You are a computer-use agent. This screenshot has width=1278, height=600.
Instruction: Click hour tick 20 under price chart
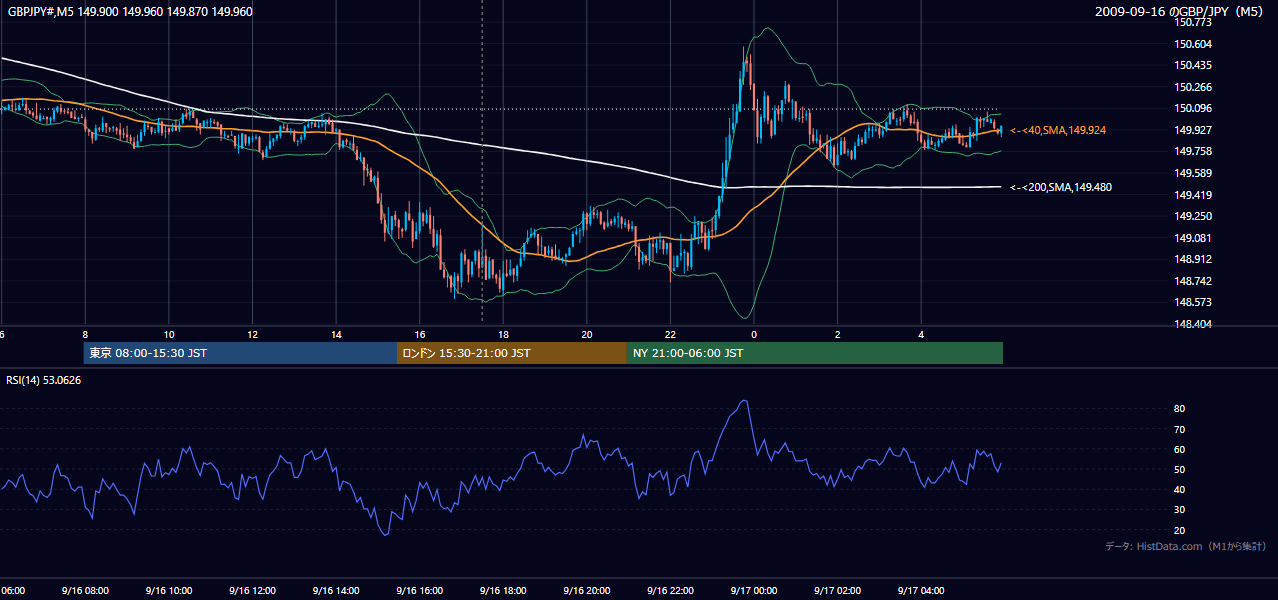coord(587,335)
